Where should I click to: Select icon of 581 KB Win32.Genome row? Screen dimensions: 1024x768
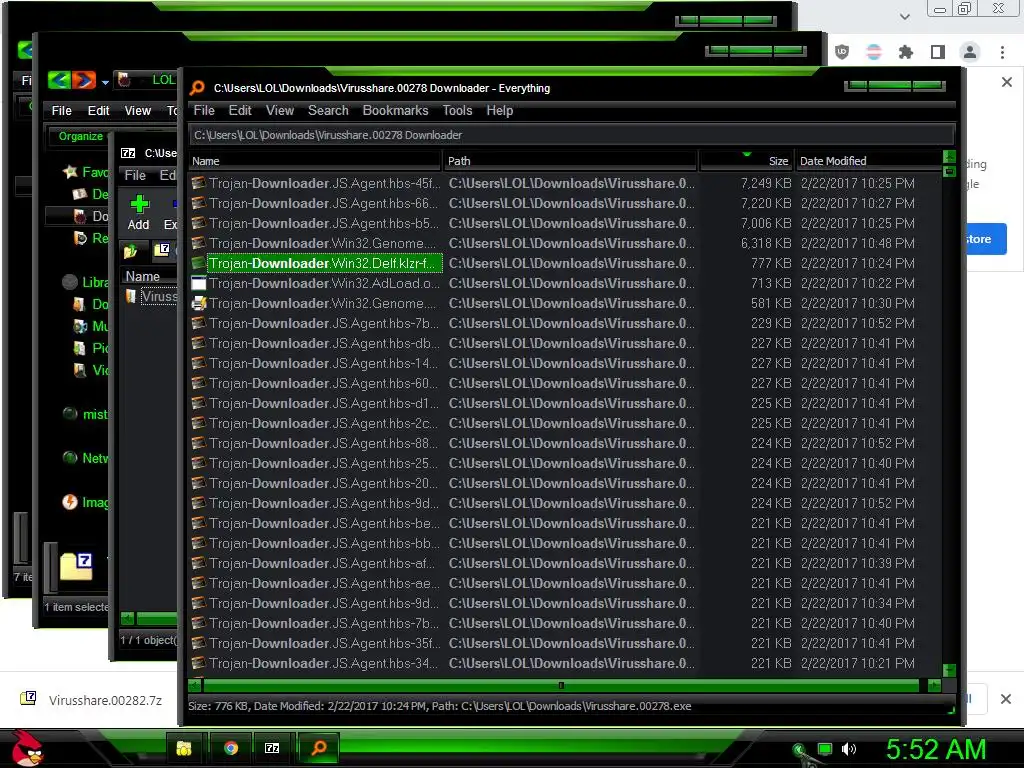[x=199, y=303]
